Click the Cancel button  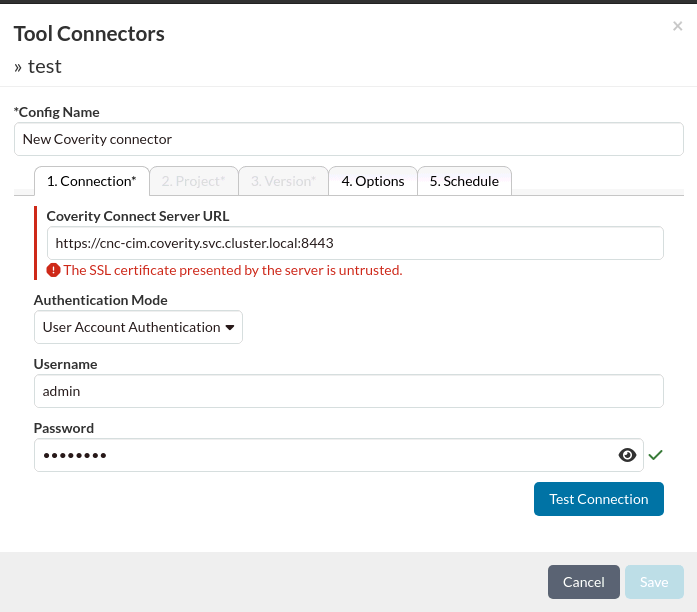tap(584, 582)
